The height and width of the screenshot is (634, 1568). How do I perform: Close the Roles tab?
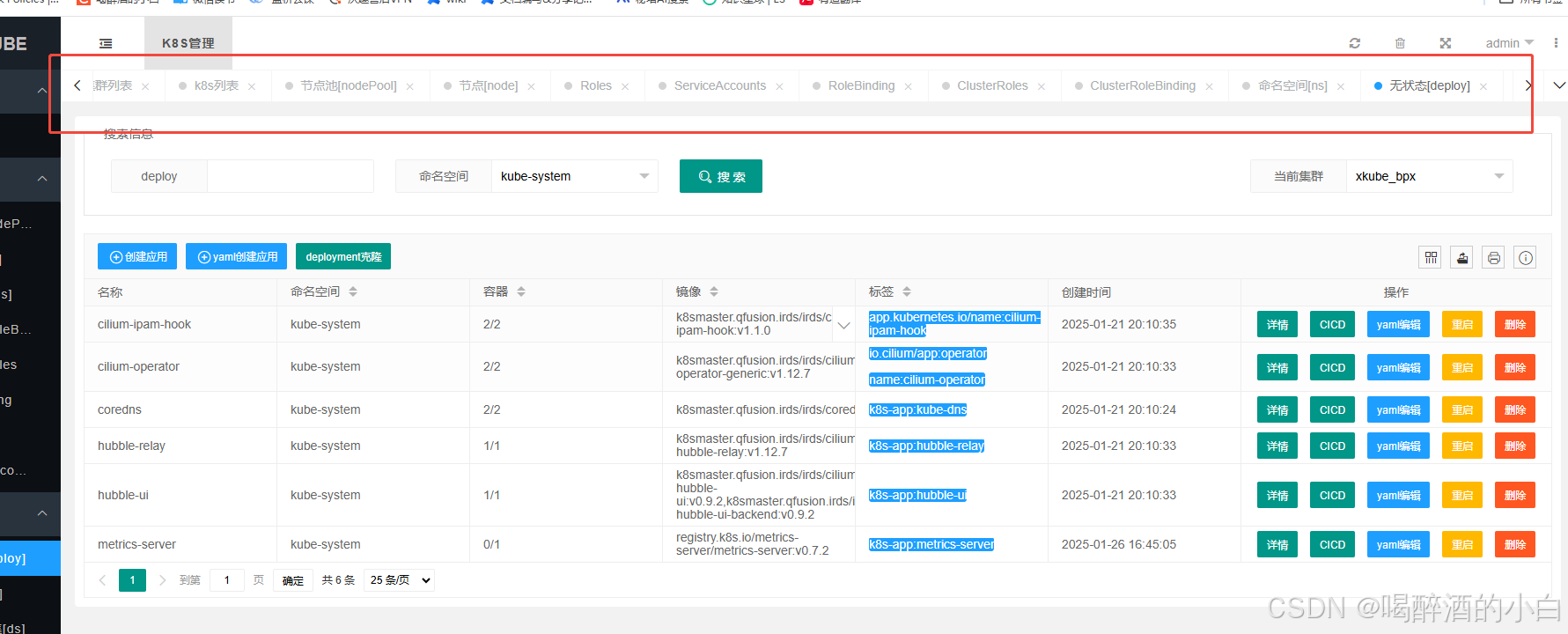coord(625,86)
